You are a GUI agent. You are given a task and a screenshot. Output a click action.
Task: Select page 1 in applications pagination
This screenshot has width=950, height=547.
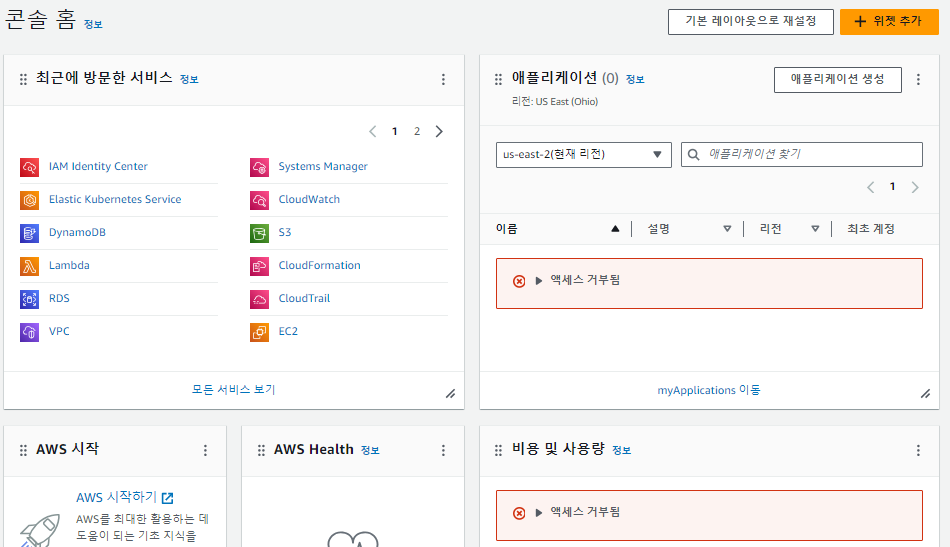(x=892, y=187)
